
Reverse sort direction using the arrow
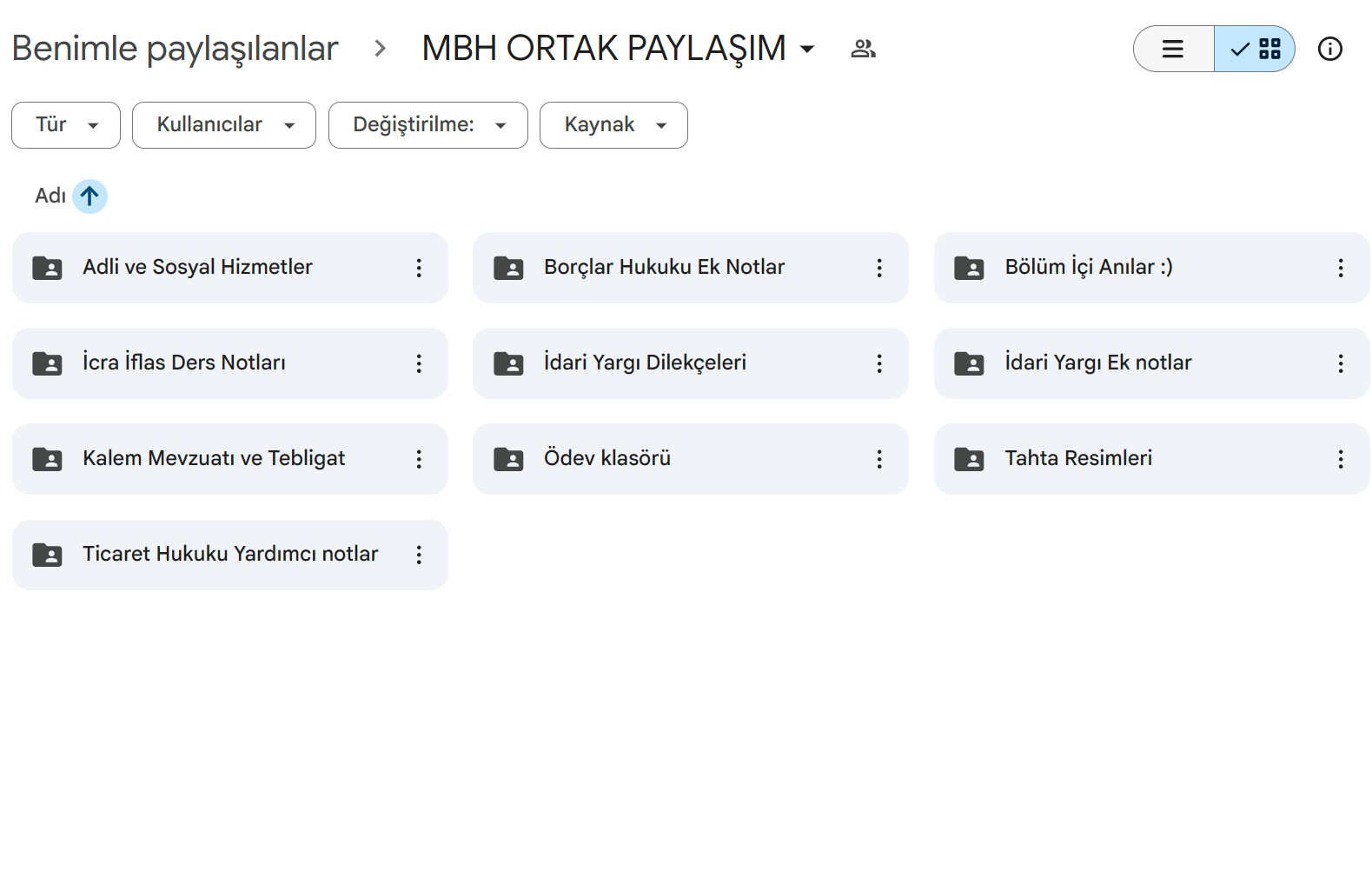(x=89, y=196)
